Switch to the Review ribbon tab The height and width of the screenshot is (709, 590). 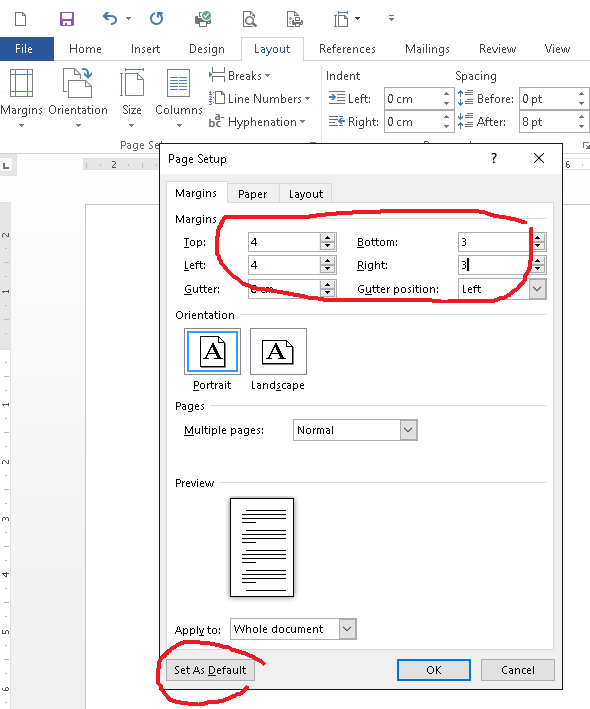tap(497, 49)
